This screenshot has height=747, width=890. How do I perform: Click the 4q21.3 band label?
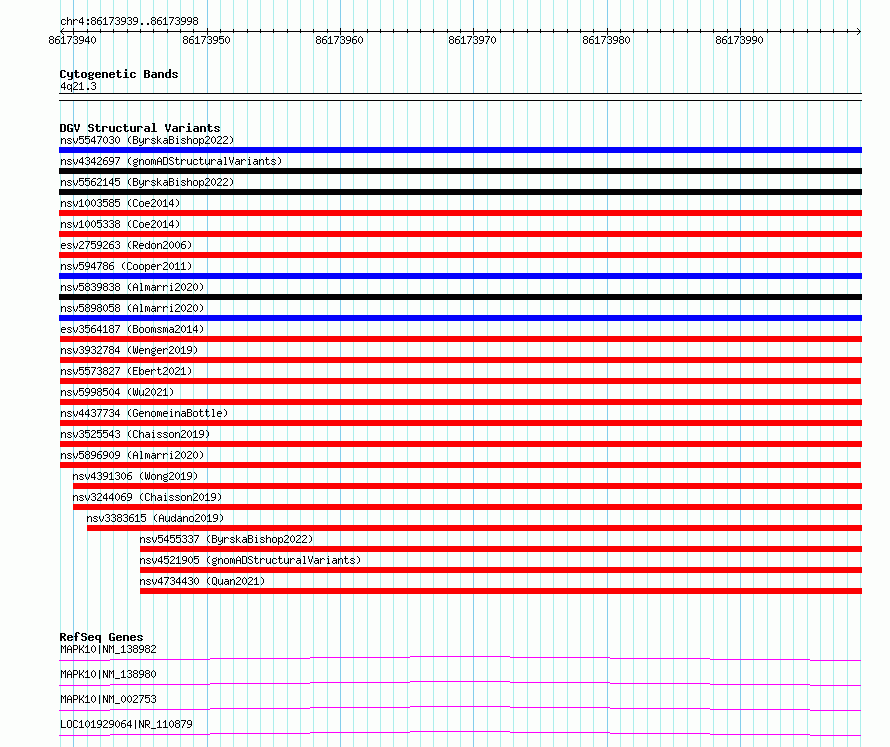point(78,86)
